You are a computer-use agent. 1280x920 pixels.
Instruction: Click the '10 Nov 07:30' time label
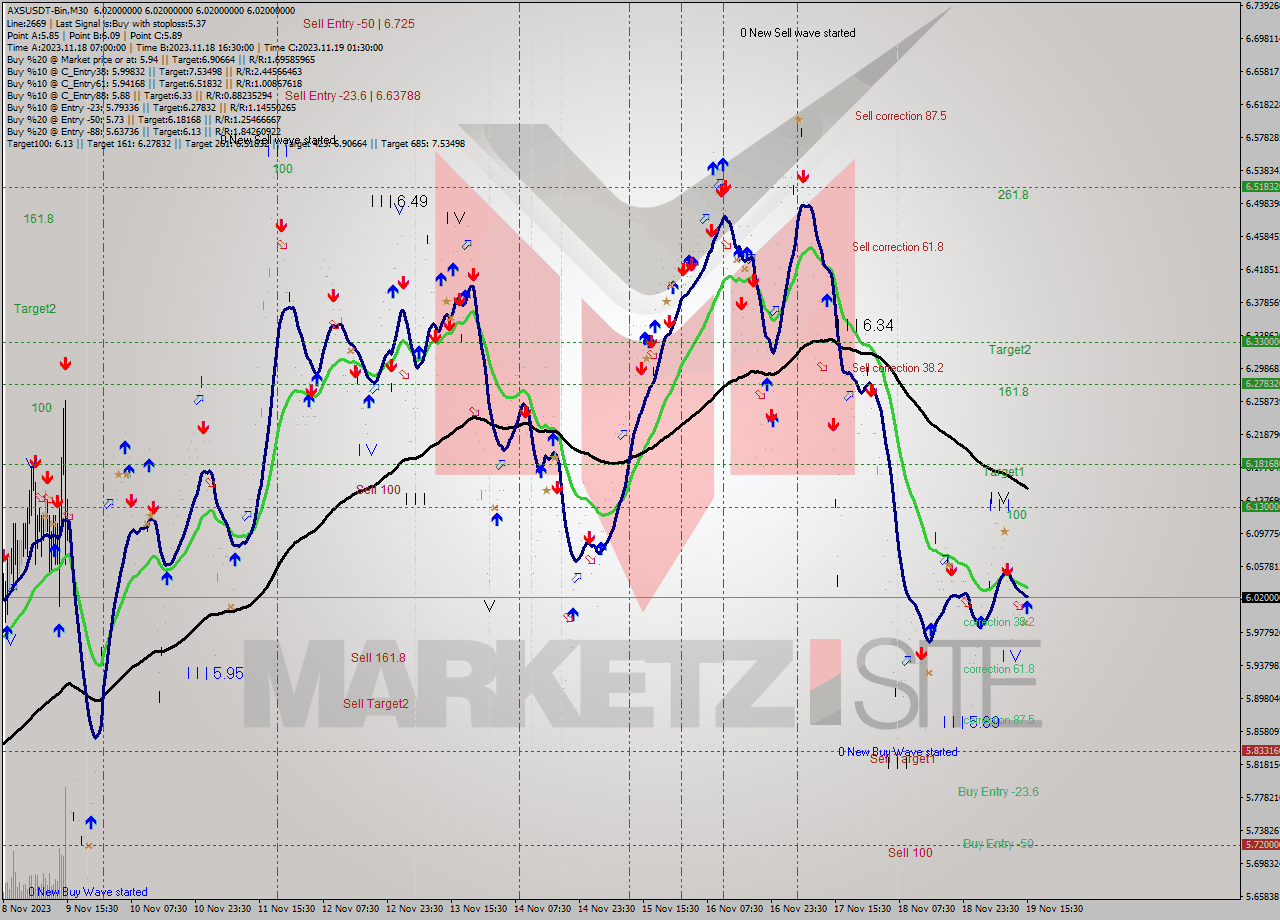click(156, 909)
